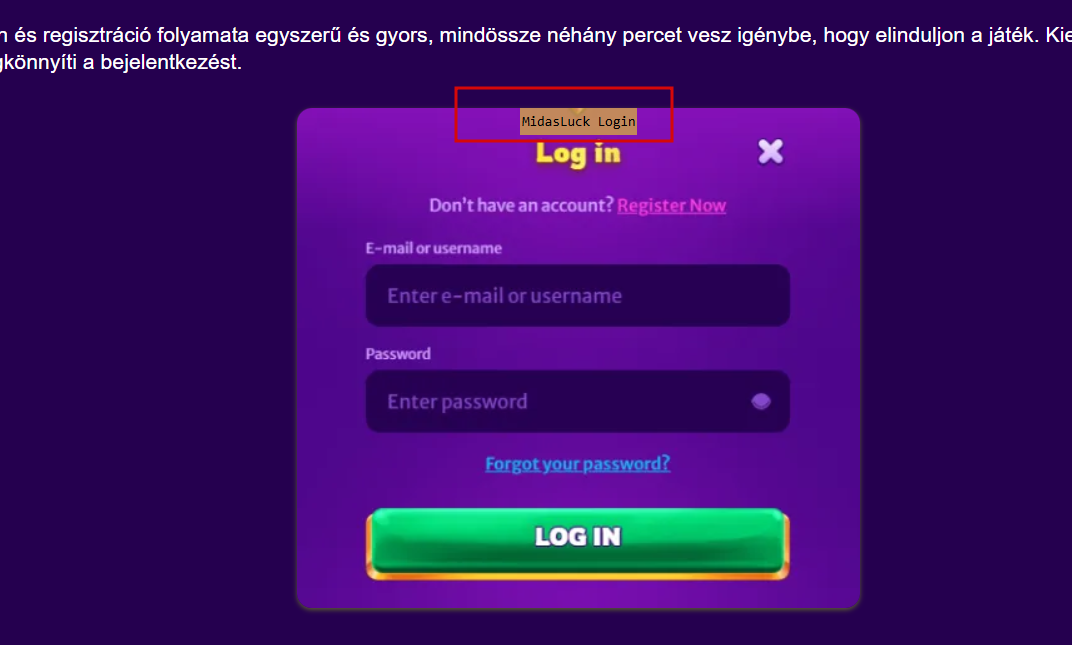The image size is (1072, 645).
Task: Click the orange trim under LOG IN
Action: [x=578, y=576]
